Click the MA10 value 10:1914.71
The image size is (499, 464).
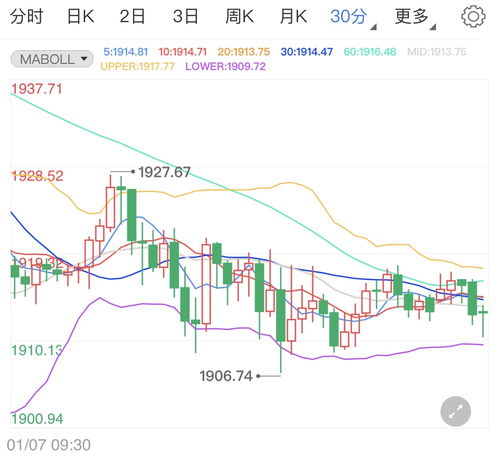point(182,52)
